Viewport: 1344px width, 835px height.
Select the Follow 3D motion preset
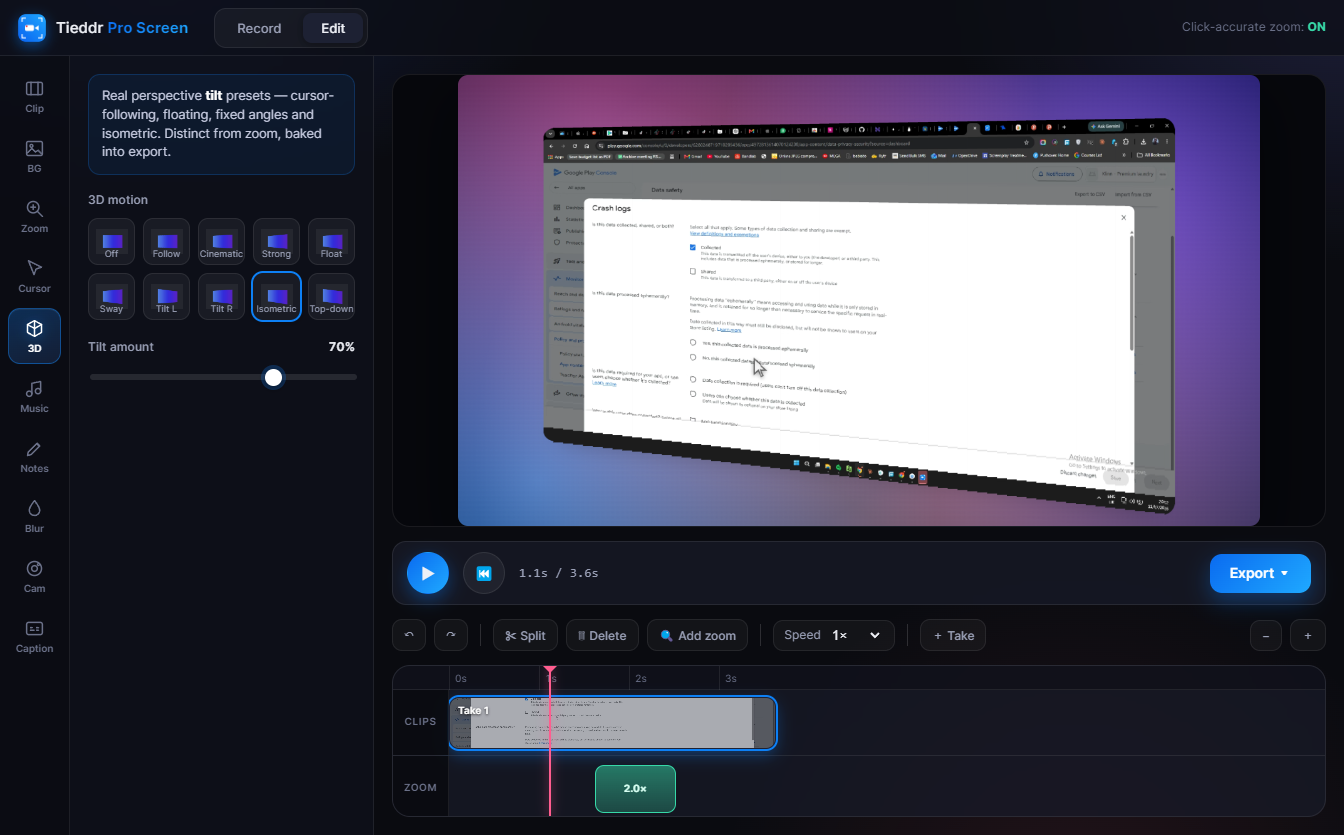[166, 241]
